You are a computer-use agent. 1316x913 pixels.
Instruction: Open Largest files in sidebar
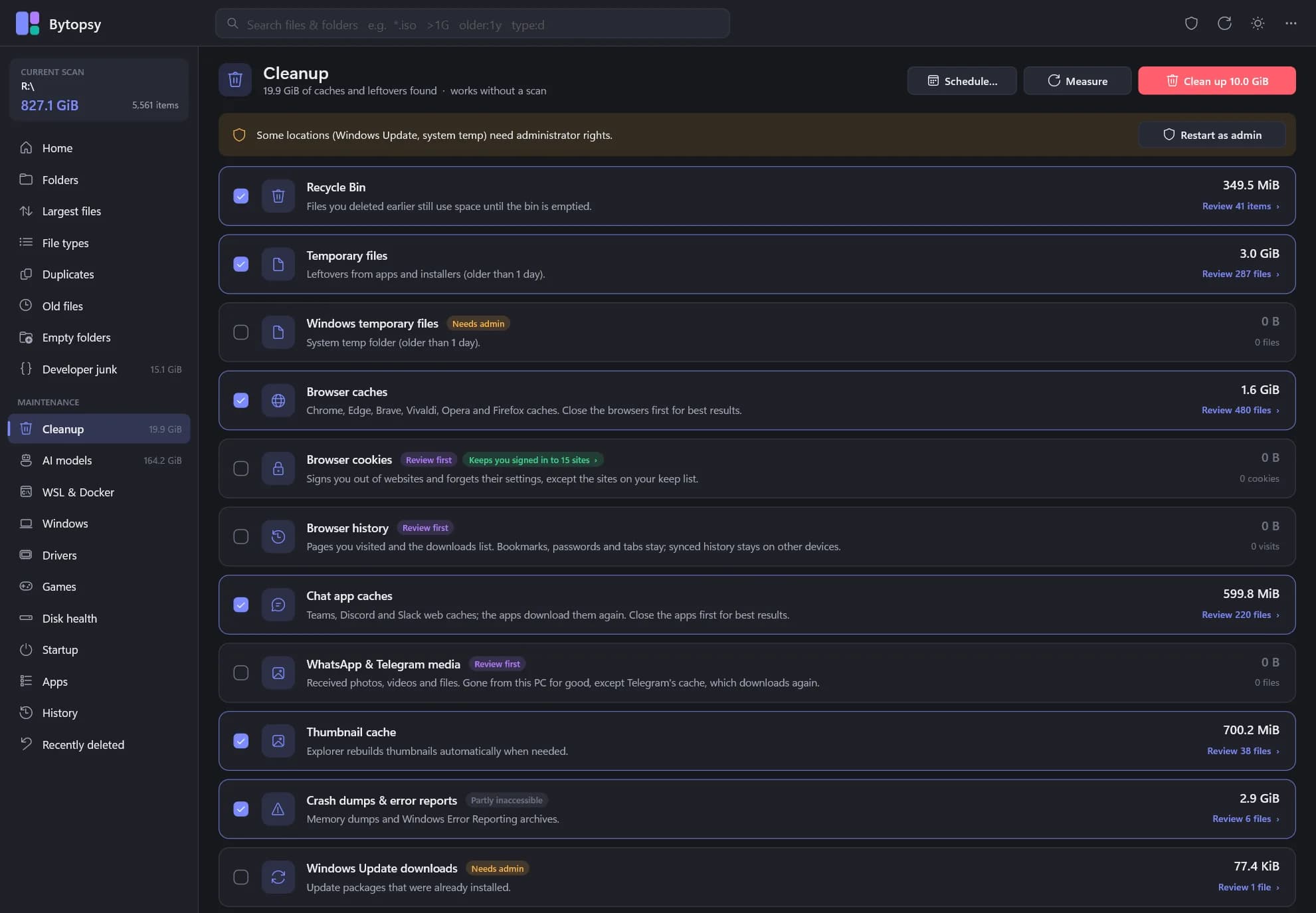[99, 211]
